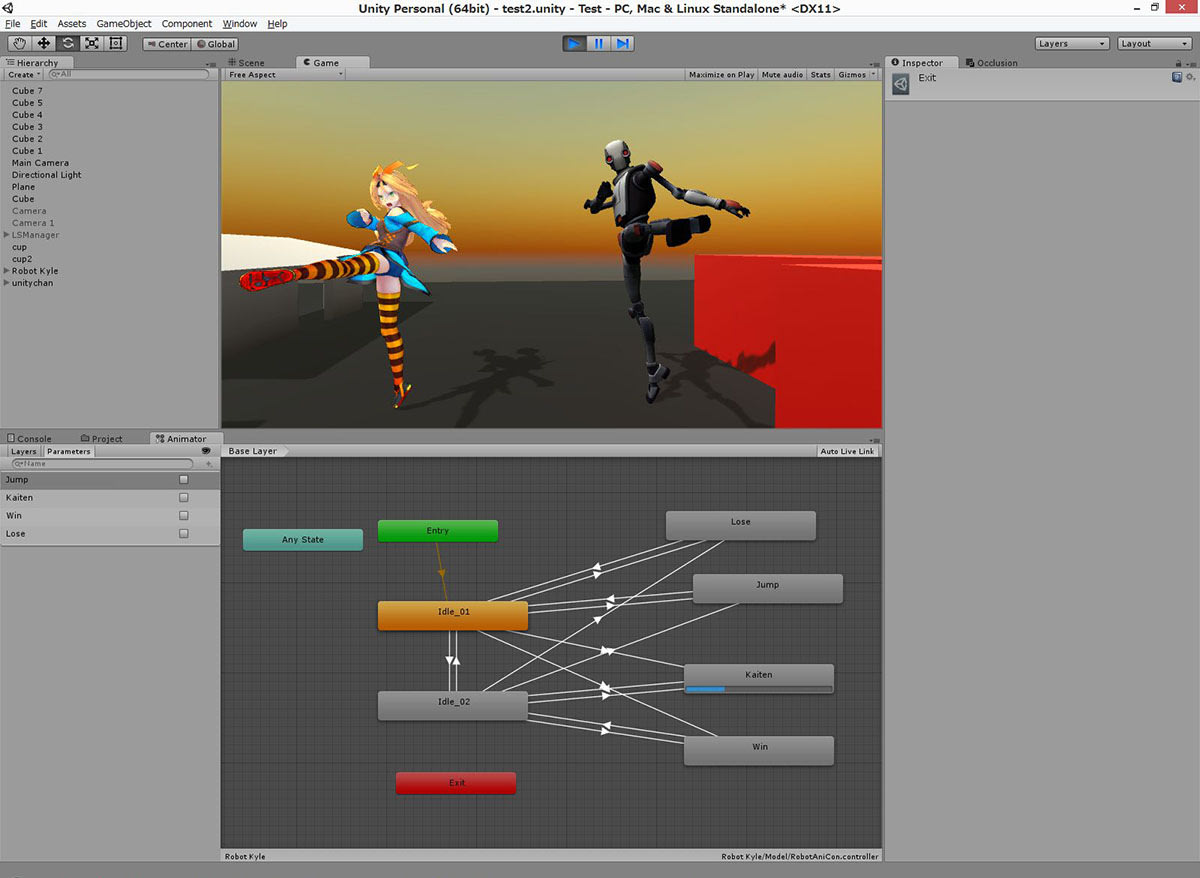Image resolution: width=1200 pixels, height=878 pixels.
Task: Select the Hand tool in the toolbar
Action: [x=20, y=43]
